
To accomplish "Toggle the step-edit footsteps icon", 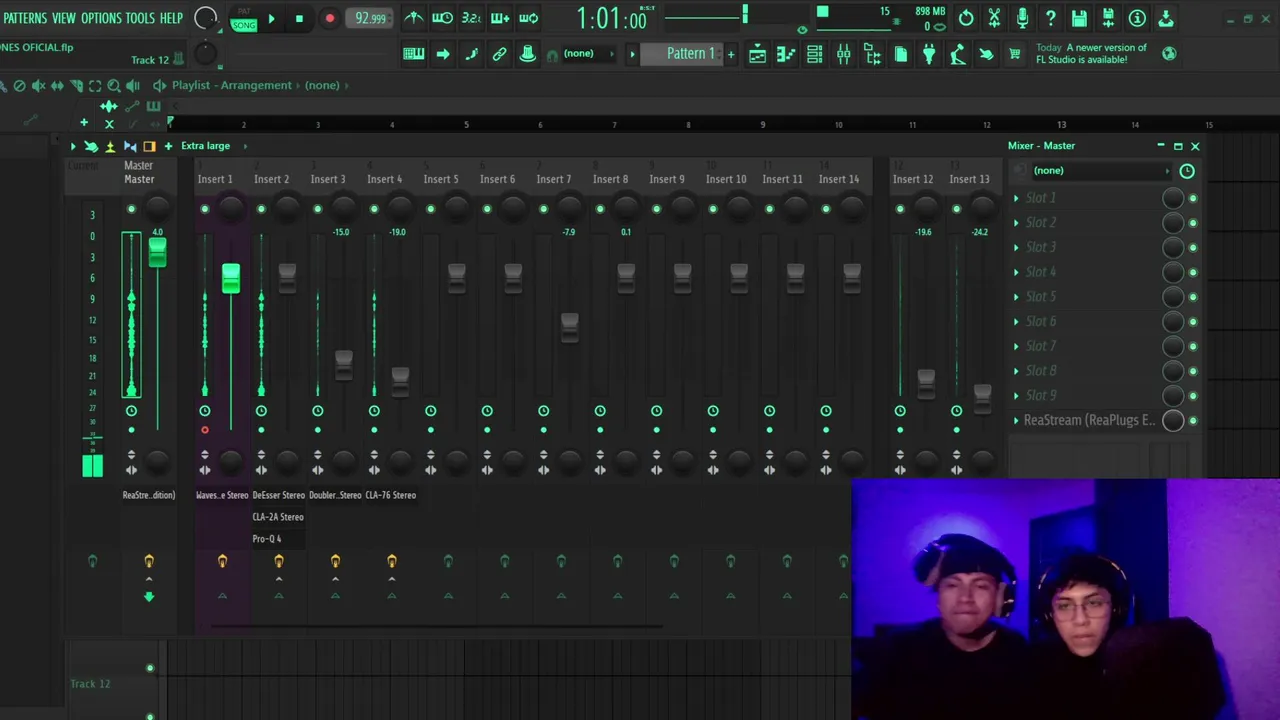I will (471, 54).
